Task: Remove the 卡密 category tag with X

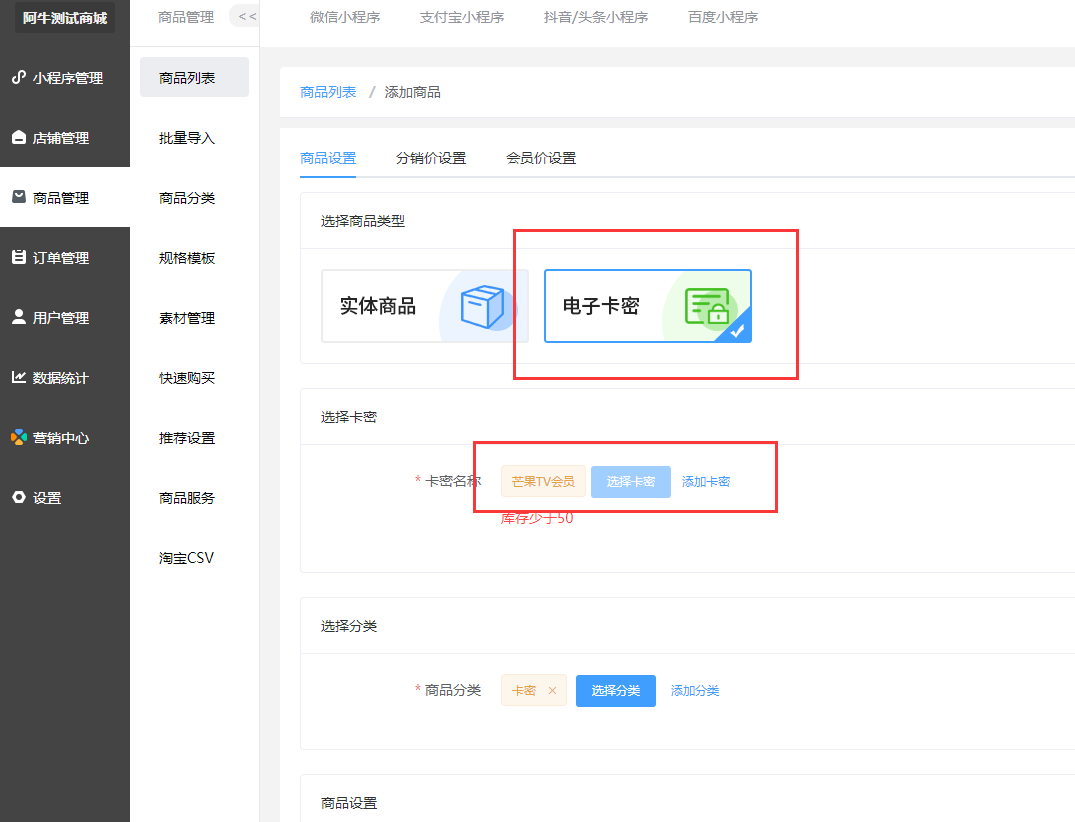Action: [552, 690]
